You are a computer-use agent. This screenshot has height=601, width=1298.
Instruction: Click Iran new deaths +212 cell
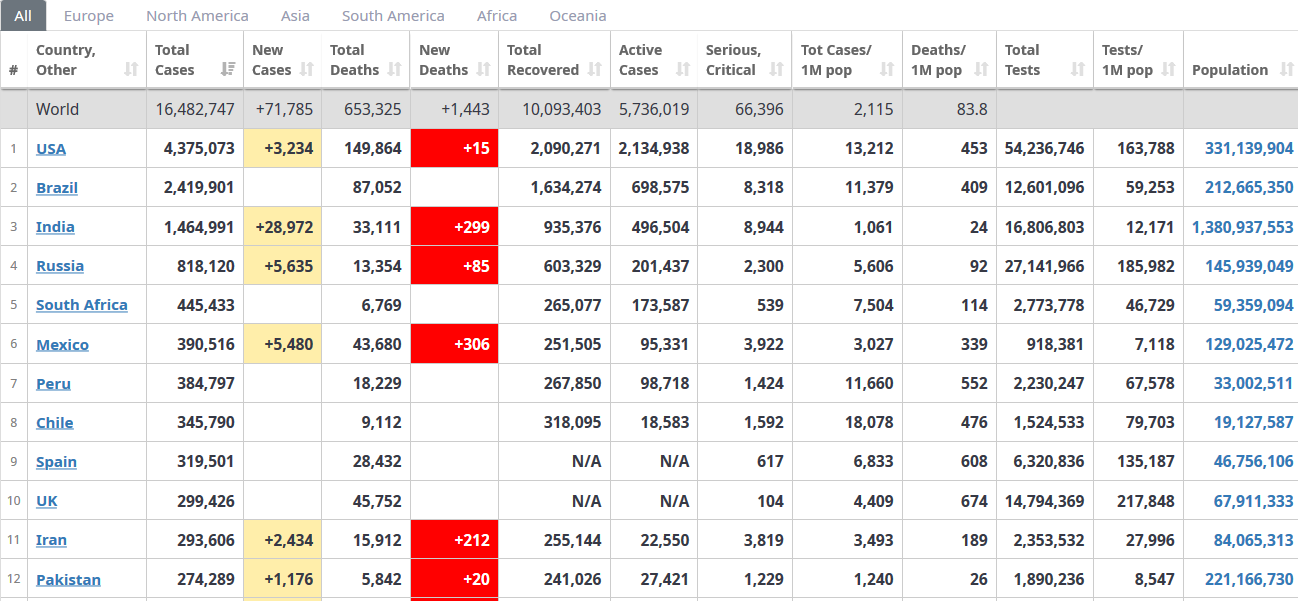pos(454,540)
